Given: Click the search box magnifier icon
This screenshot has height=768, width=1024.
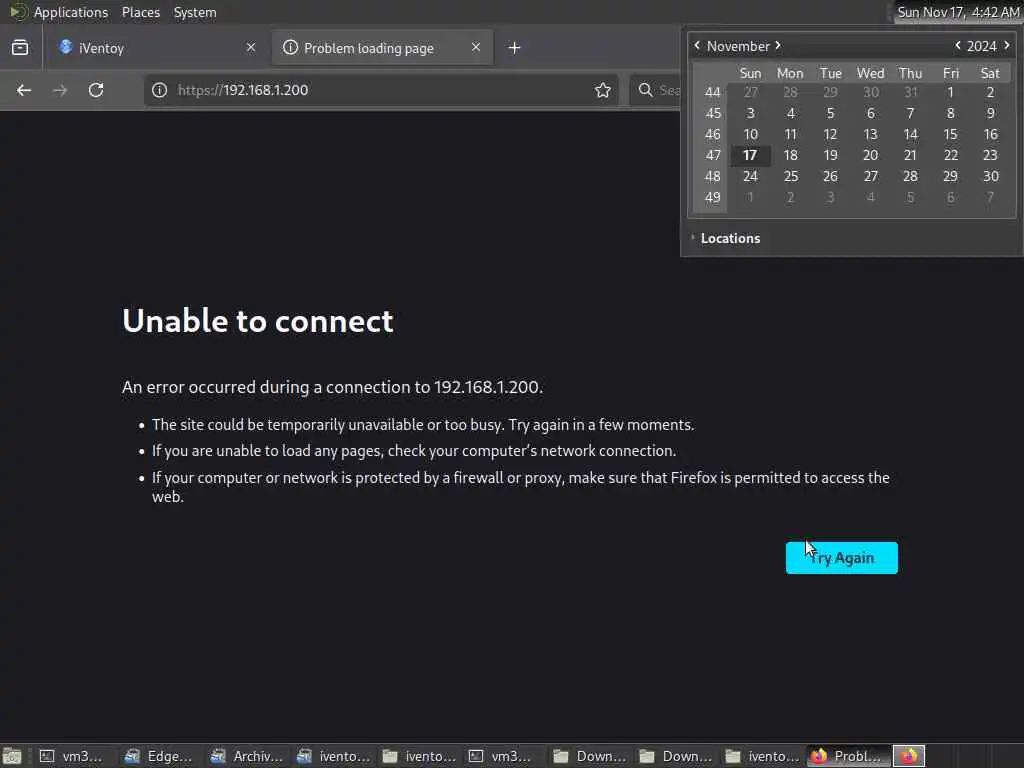Looking at the screenshot, I should (645, 90).
